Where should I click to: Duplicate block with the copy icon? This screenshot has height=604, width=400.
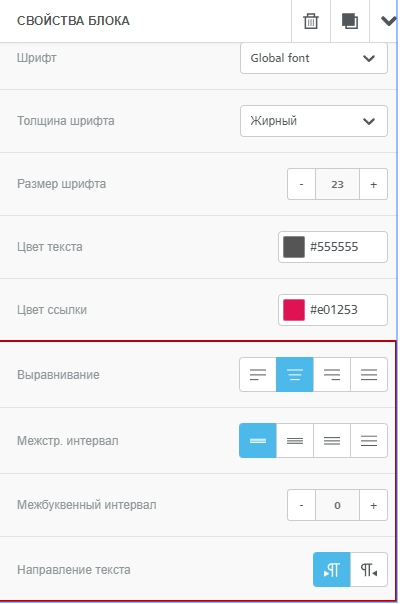pos(350,21)
